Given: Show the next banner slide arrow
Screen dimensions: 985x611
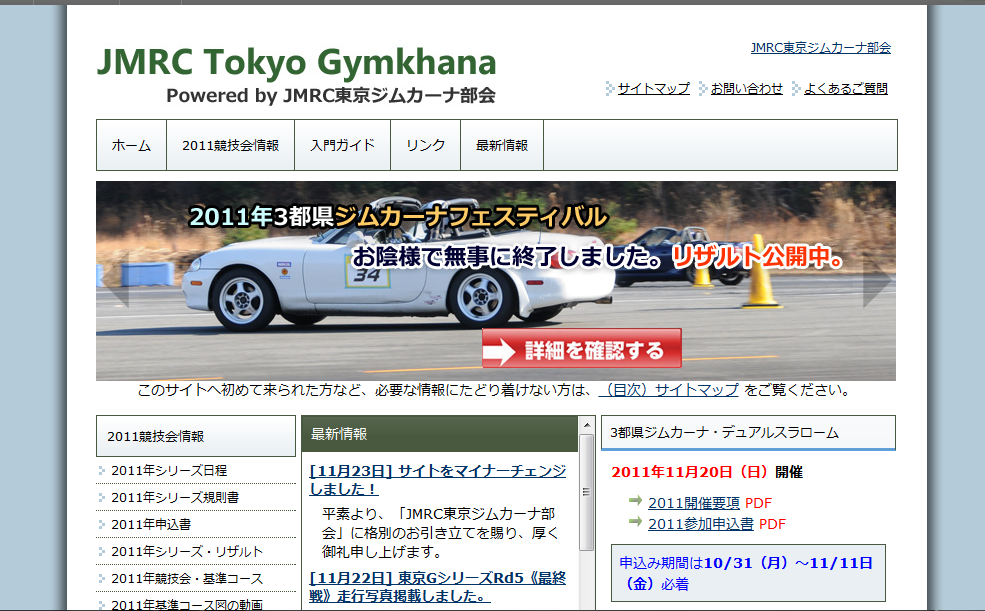Looking at the screenshot, I should [877, 282].
